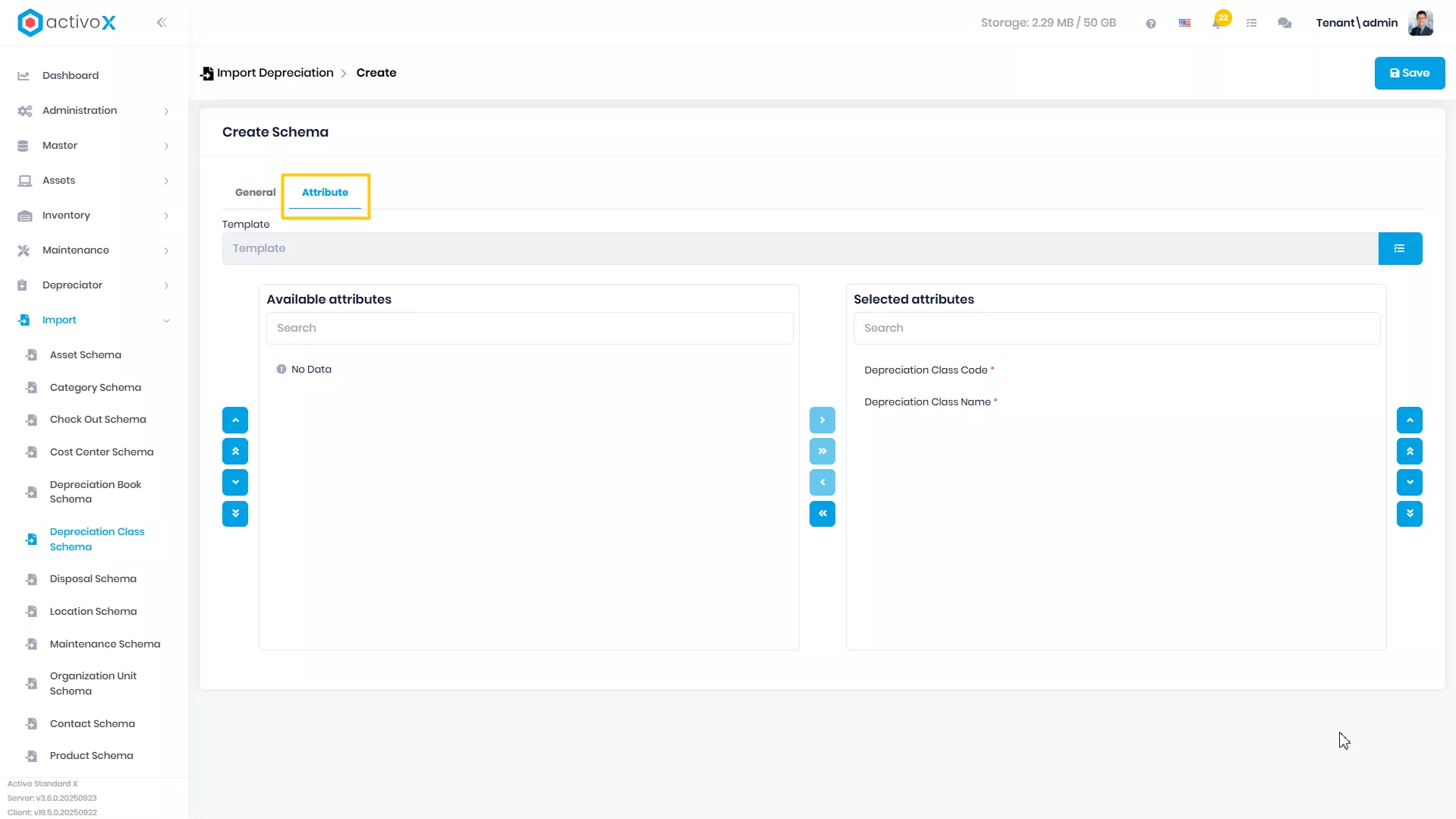Search within Available attributes
Screen dimensions: 1456x819
tap(530, 328)
